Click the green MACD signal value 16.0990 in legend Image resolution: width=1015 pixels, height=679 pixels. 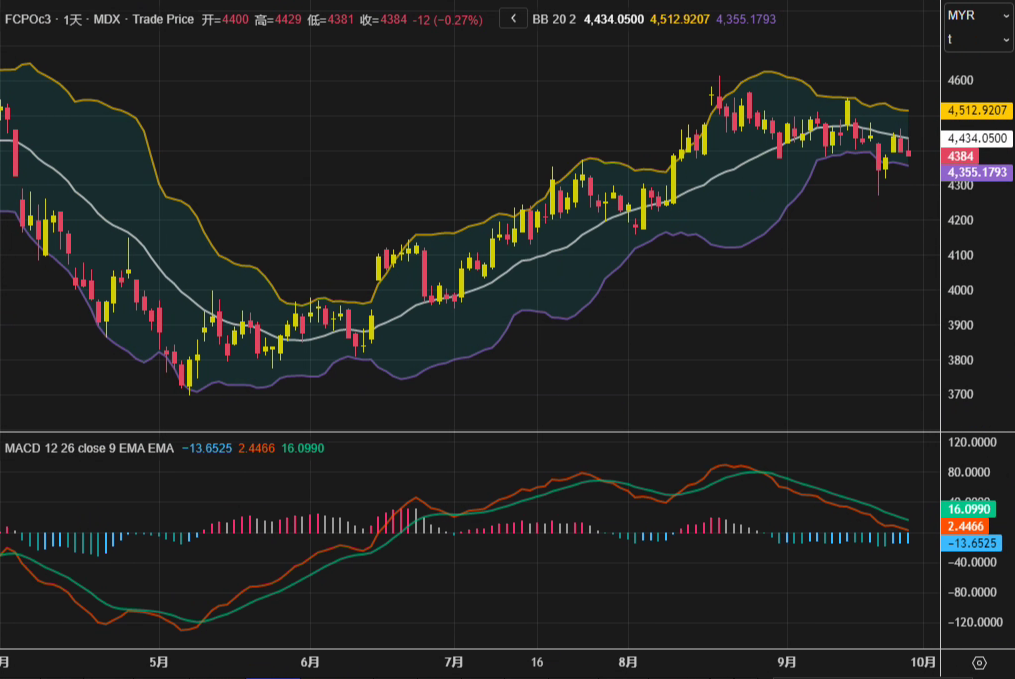tap(302, 448)
